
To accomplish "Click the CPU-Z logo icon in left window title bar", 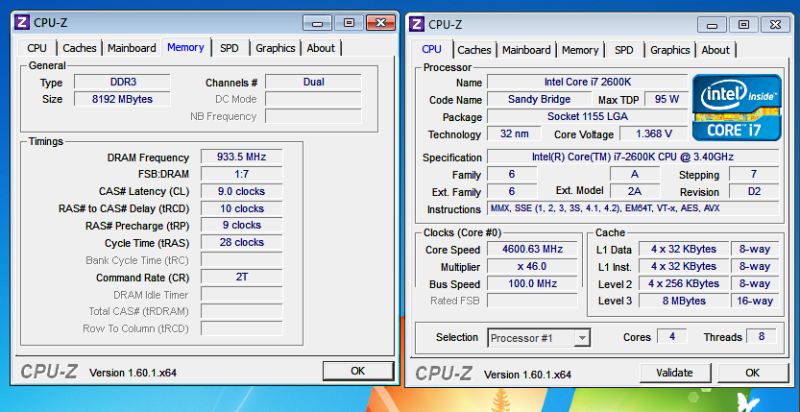I will (22, 22).
